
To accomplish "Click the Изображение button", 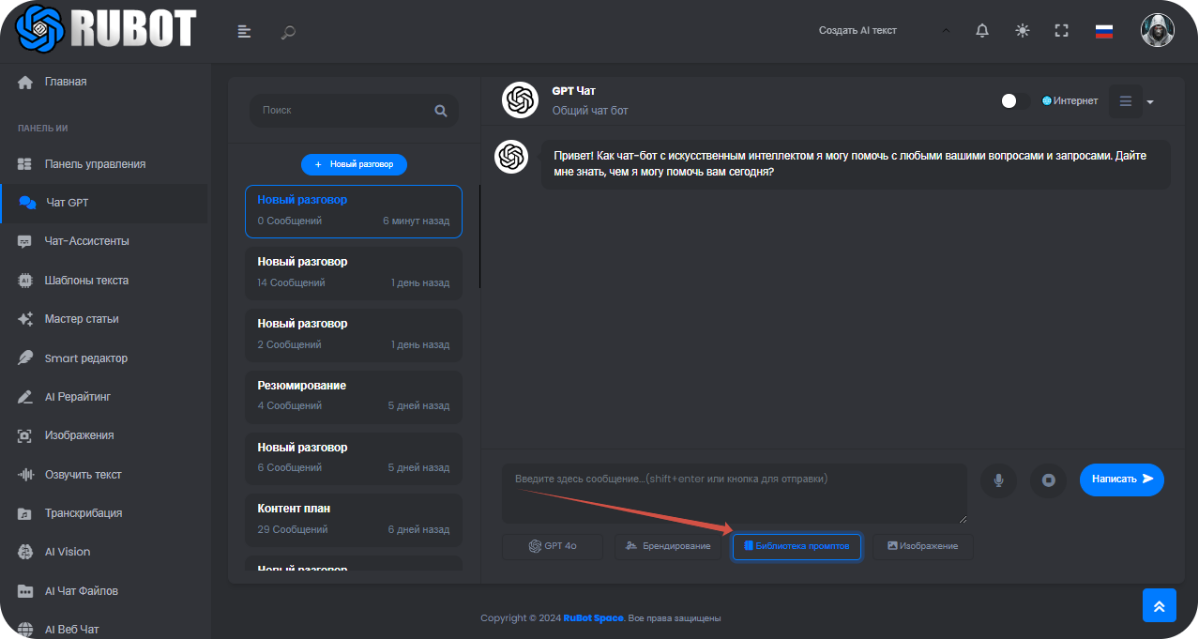I will click(923, 546).
